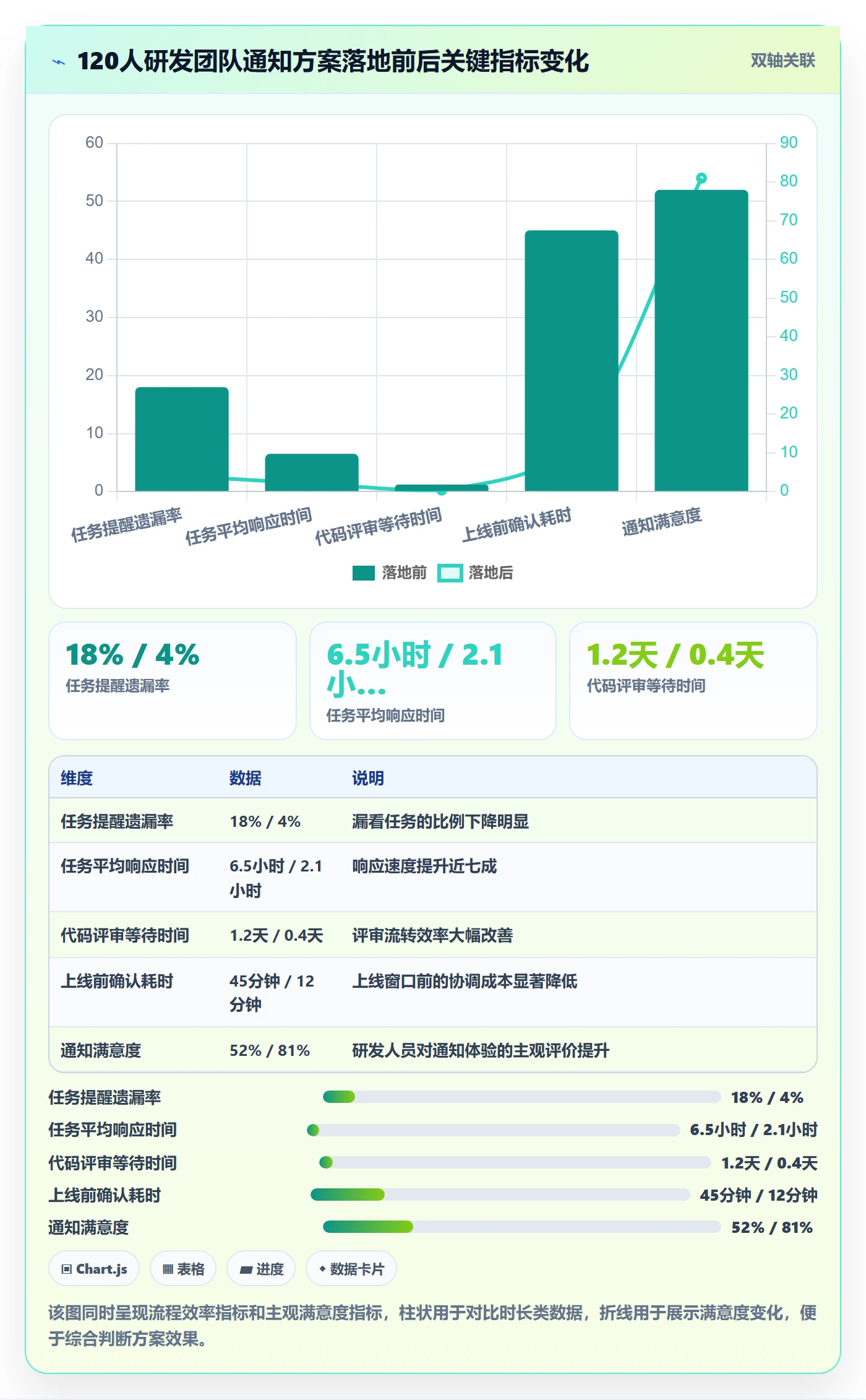Click the chart bar for 任务提醒遗漏率
Screen dimensions: 866x1400
(x=182, y=439)
